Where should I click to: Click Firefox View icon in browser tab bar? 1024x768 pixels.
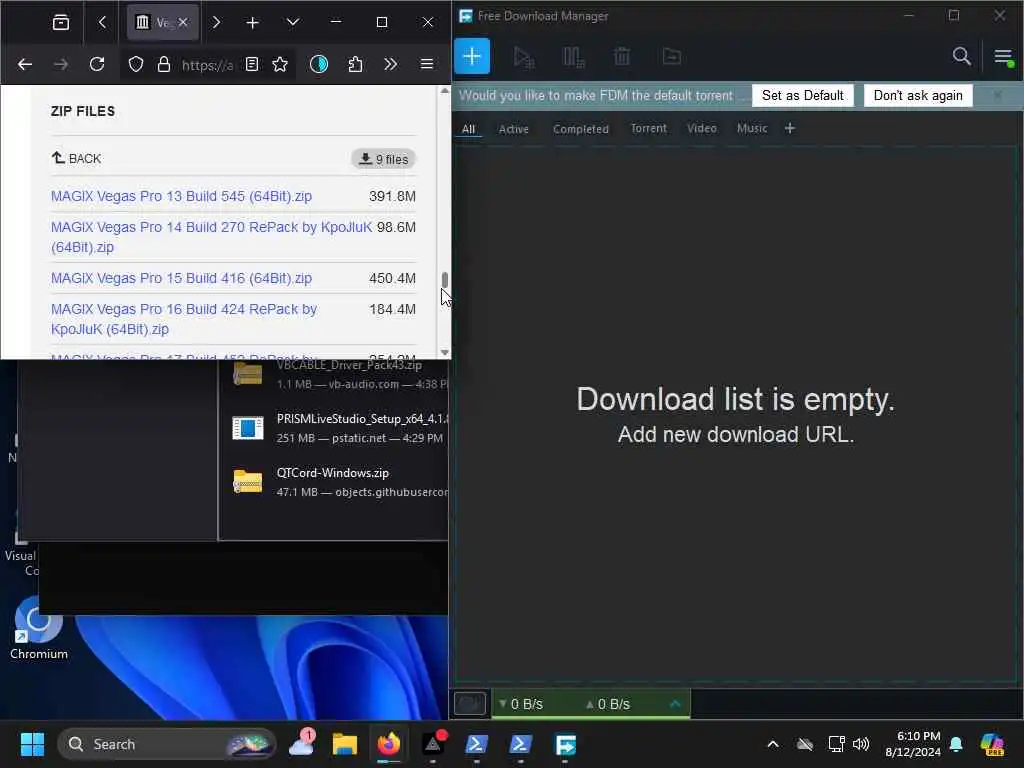pos(61,22)
